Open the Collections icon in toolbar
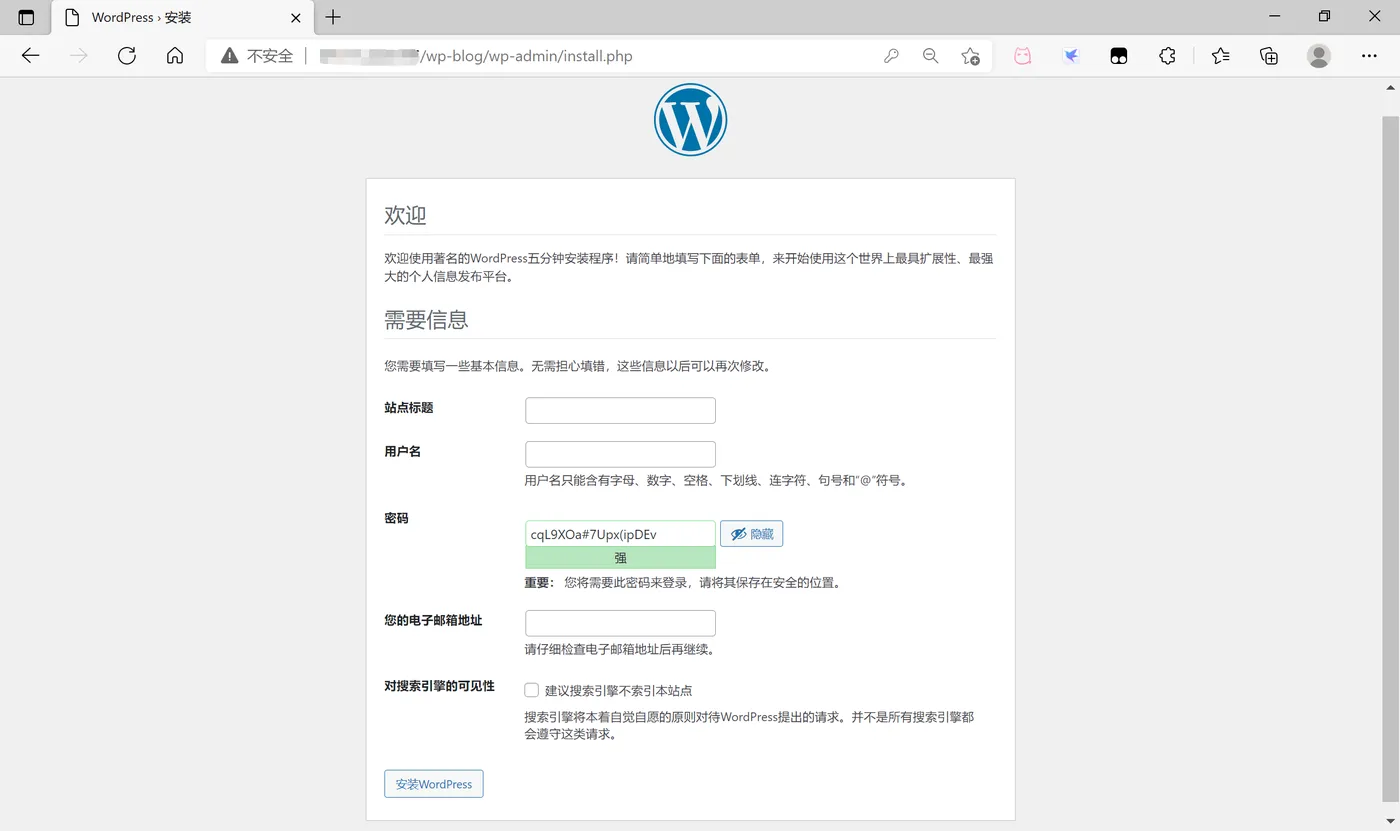This screenshot has width=1400, height=831. pyautogui.click(x=1269, y=56)
